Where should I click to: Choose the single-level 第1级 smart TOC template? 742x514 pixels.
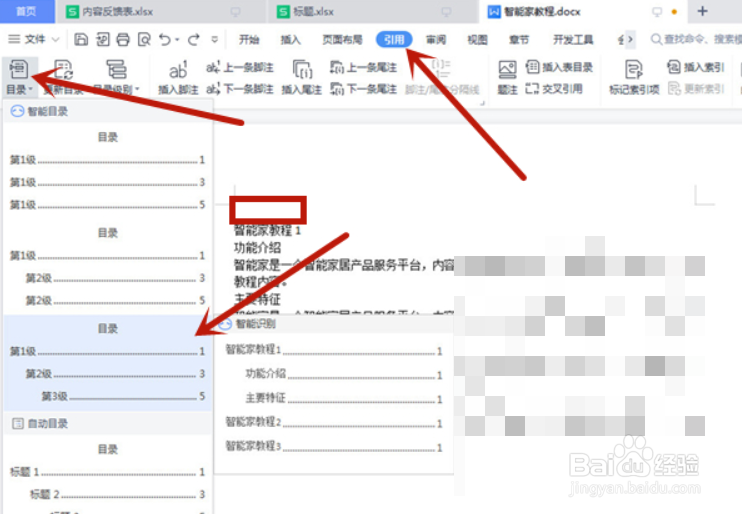(107, 171)
